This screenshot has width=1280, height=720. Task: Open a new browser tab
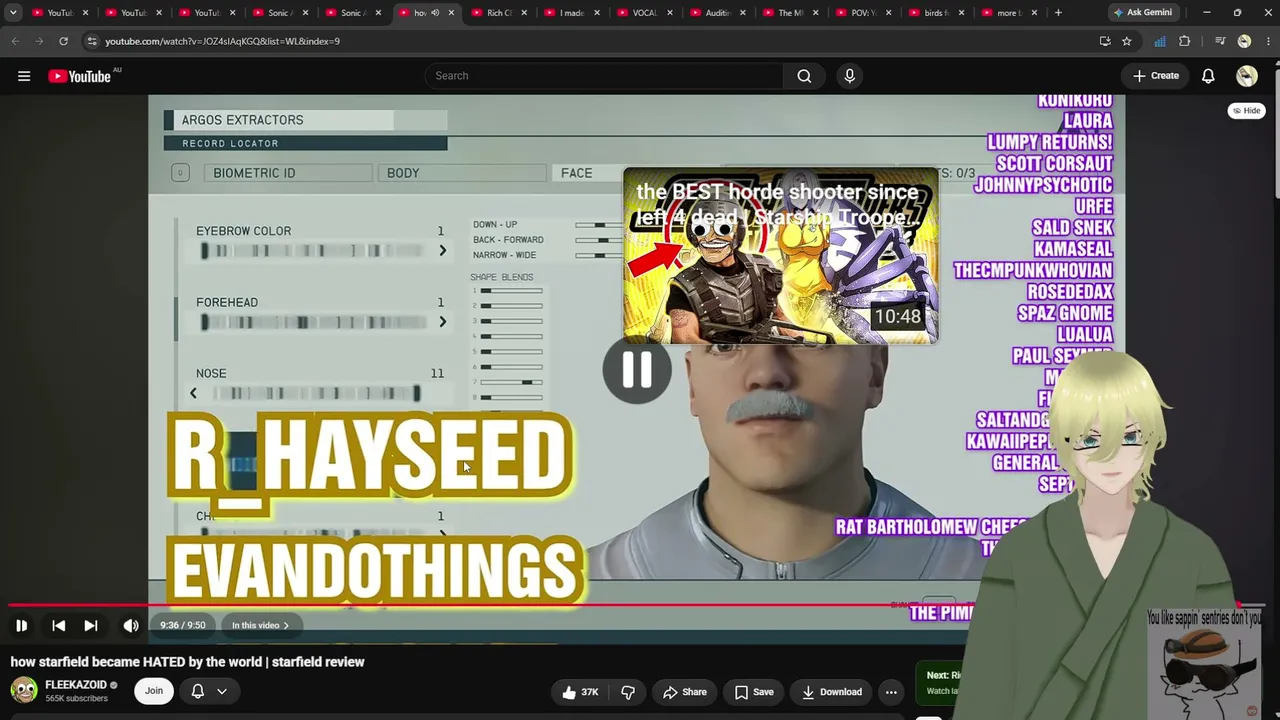tap(1058, 13)
